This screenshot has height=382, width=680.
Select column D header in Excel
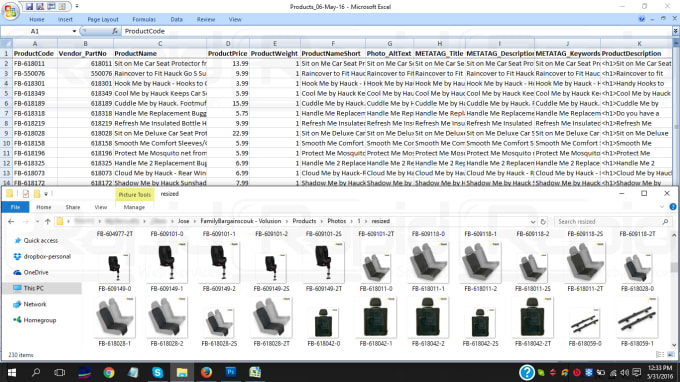(228, 43)
